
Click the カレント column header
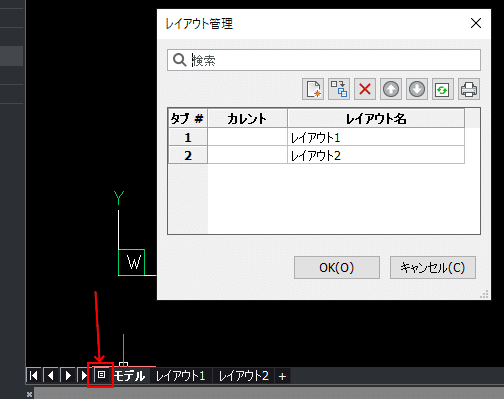tap(247, 118)
